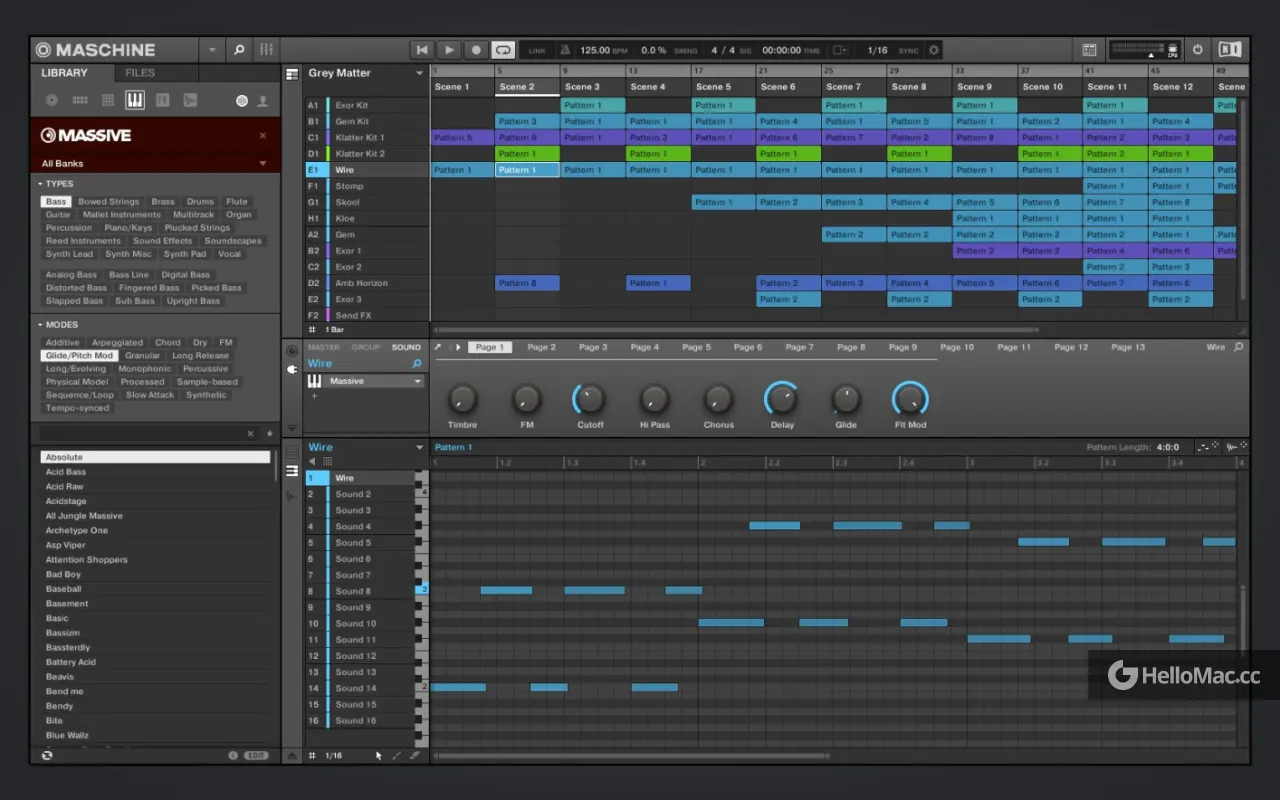Show the plug-in strip icon
Viewport: 1280px width, 800px height.
tap(292, 369)
